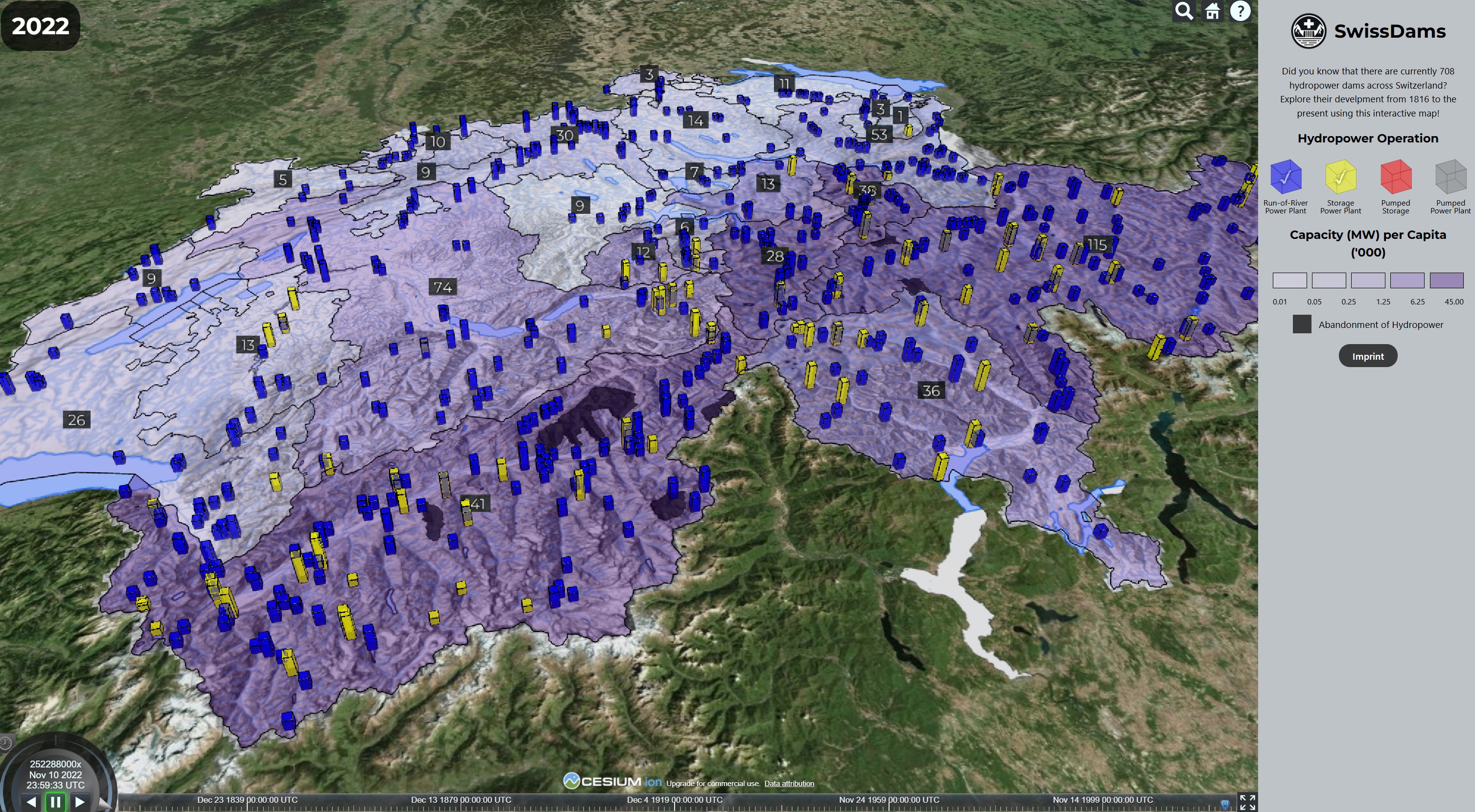
Task: Click the canton label 74
Action: (443, 287)
